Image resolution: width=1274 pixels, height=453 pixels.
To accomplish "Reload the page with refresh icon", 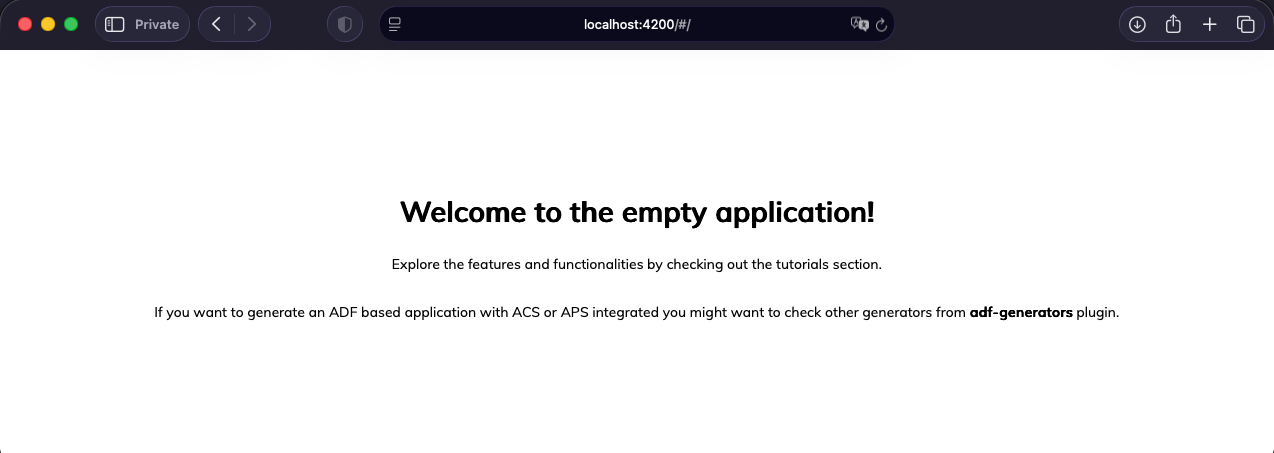I will (x=882, y=25).
